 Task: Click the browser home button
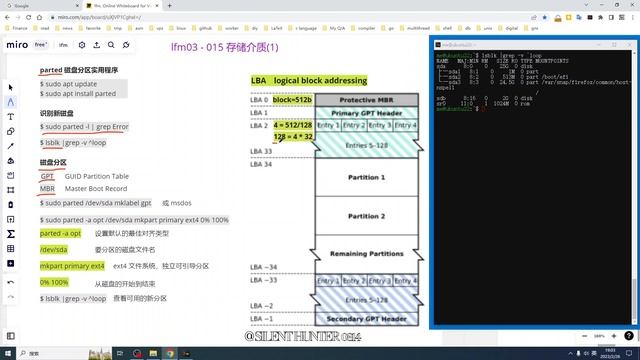[39, 17]
